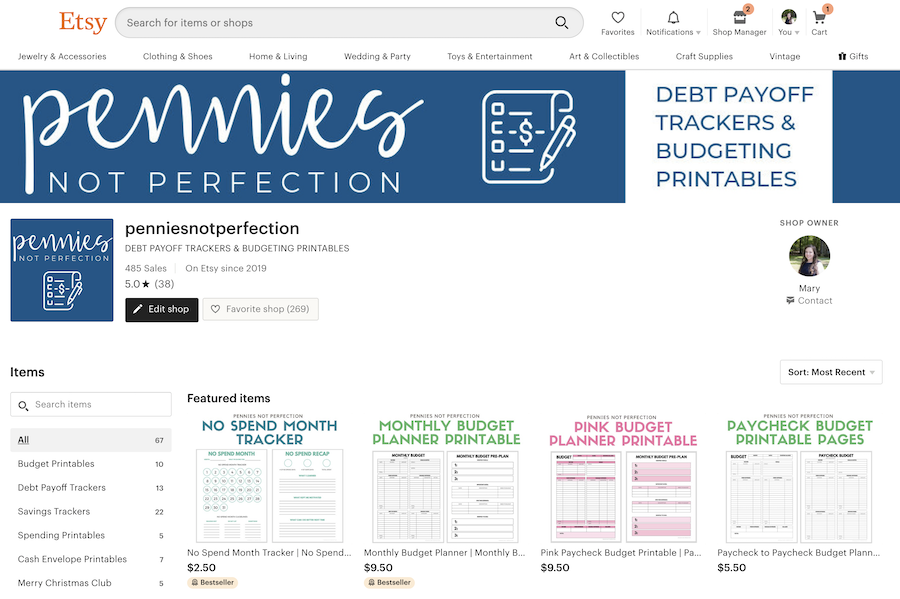Select the All items section

pos(91,440)
